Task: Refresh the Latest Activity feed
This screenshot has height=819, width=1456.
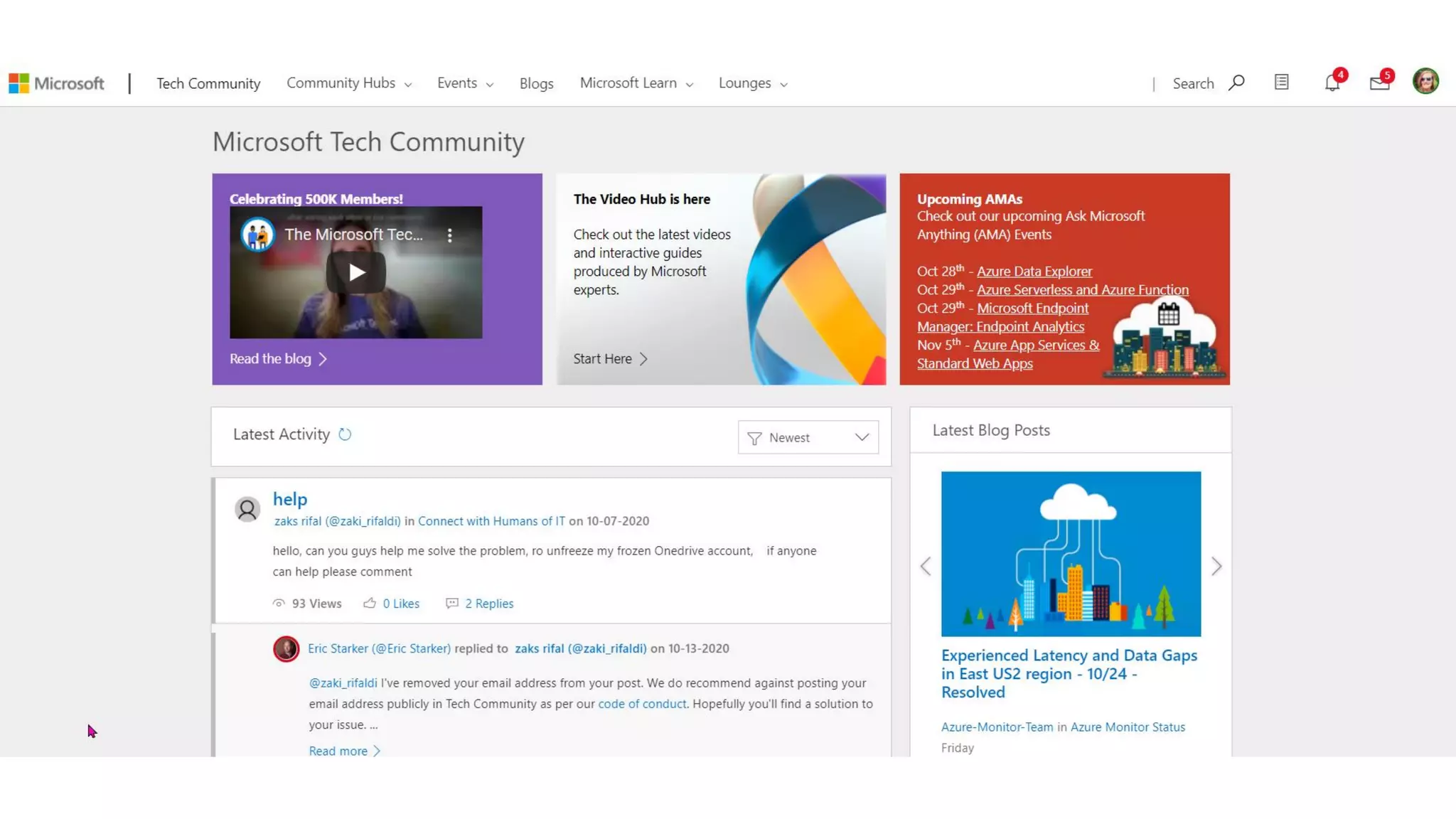Action: tap(345, 434)
